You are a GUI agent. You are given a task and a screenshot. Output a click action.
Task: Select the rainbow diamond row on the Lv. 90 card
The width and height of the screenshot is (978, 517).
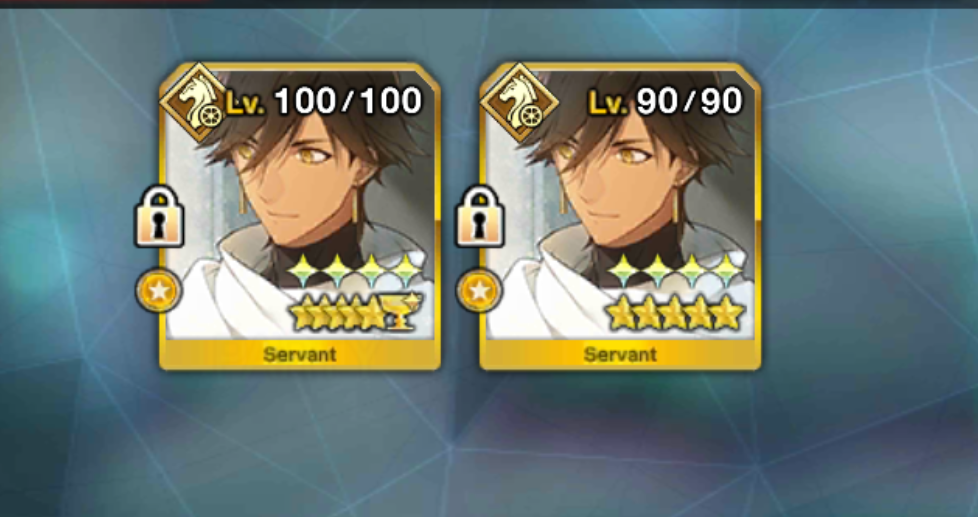click(675, 270)
